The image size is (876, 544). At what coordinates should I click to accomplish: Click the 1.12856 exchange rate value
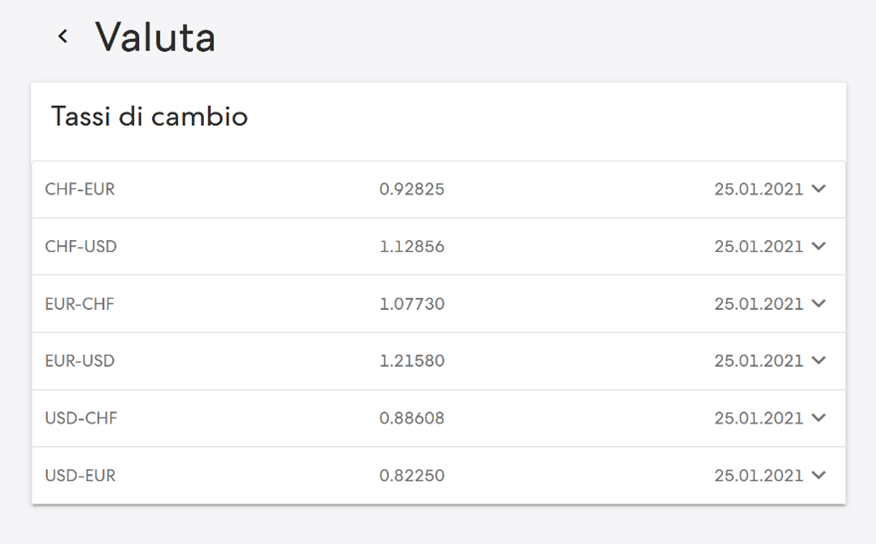click(412, 246)
